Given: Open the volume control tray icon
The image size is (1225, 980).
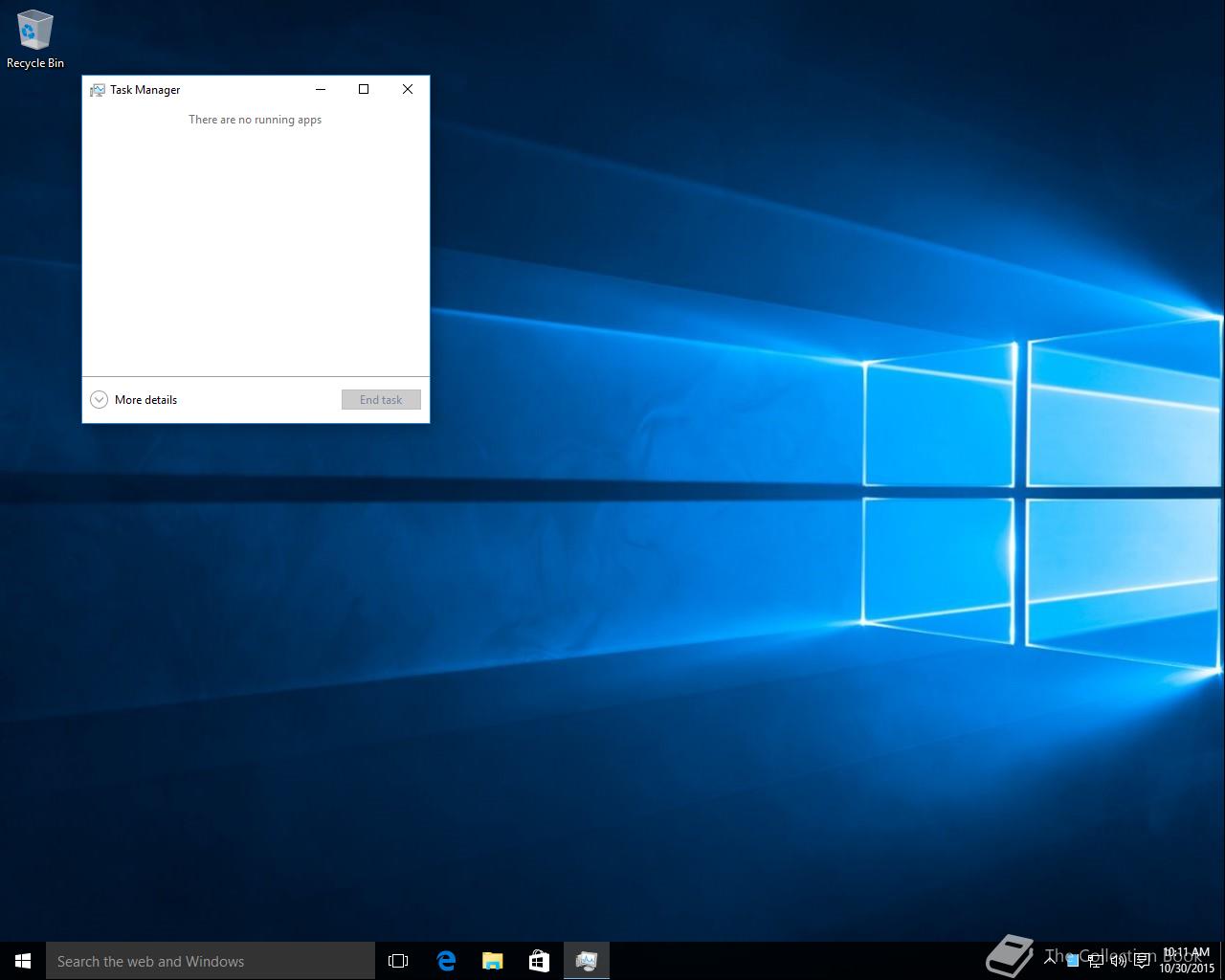Looking at the screenshot, I should point(1118,960).
